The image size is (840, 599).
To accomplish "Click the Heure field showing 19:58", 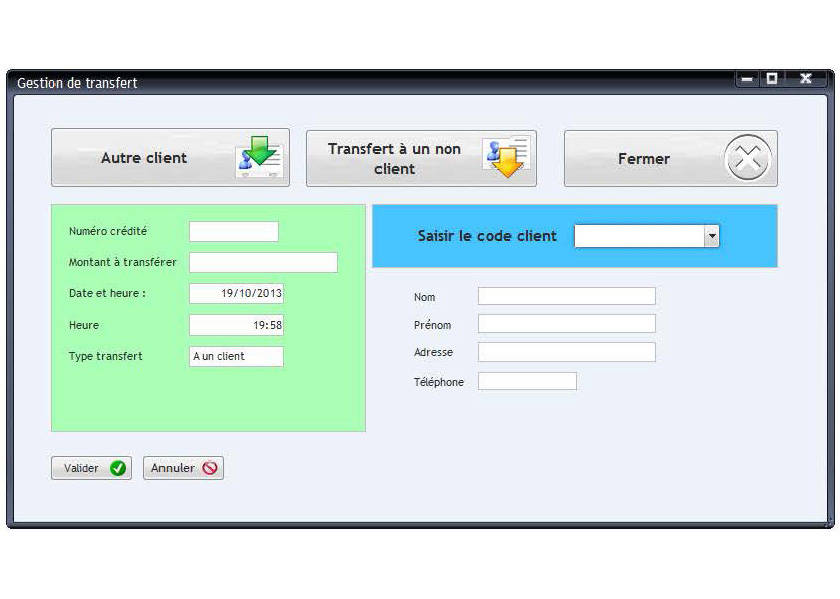I will 236,325.
